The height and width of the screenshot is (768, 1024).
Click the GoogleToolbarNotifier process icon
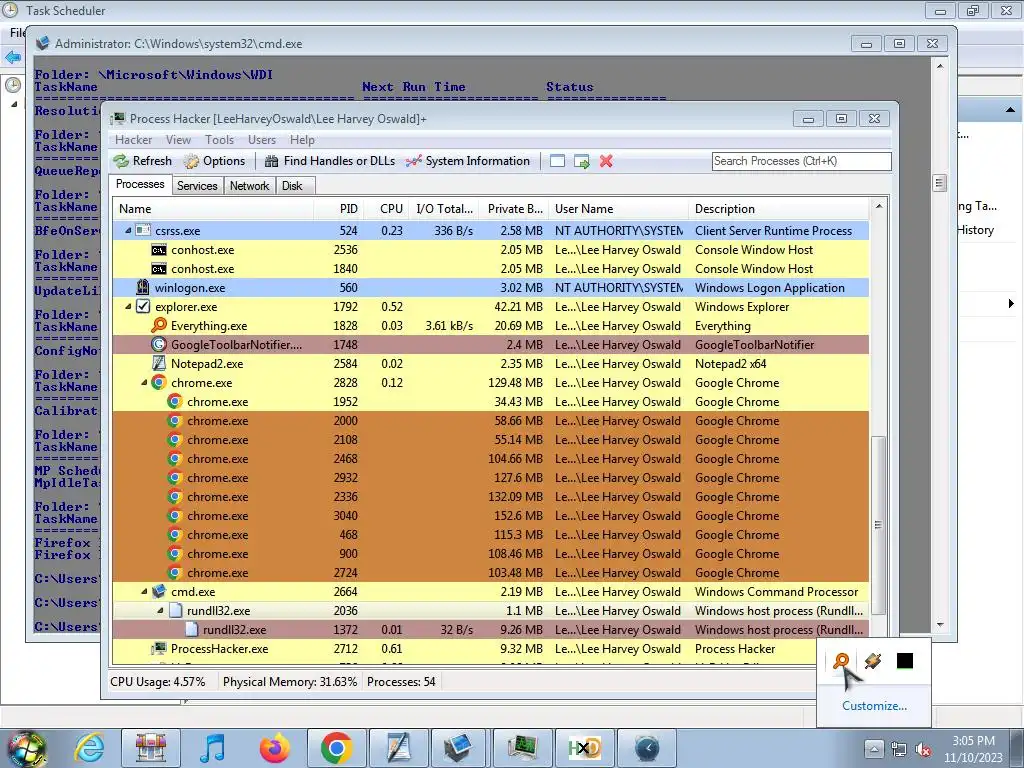(x=159, y=344)
